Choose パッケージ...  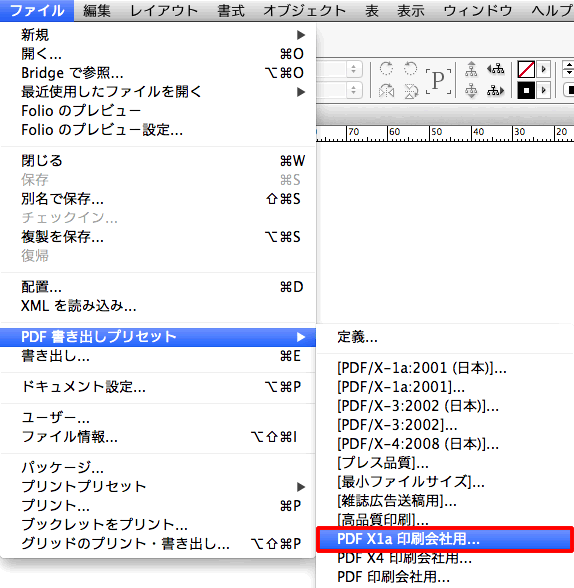point(158,468)
